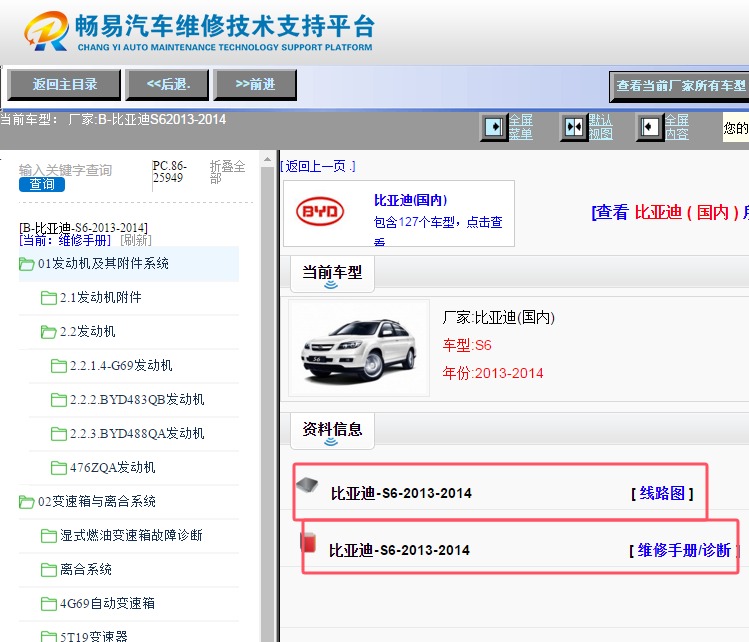Click folder icon beside 2.1发动机附件
This screenshot has width=749, height=642.
tap(49, 298)
